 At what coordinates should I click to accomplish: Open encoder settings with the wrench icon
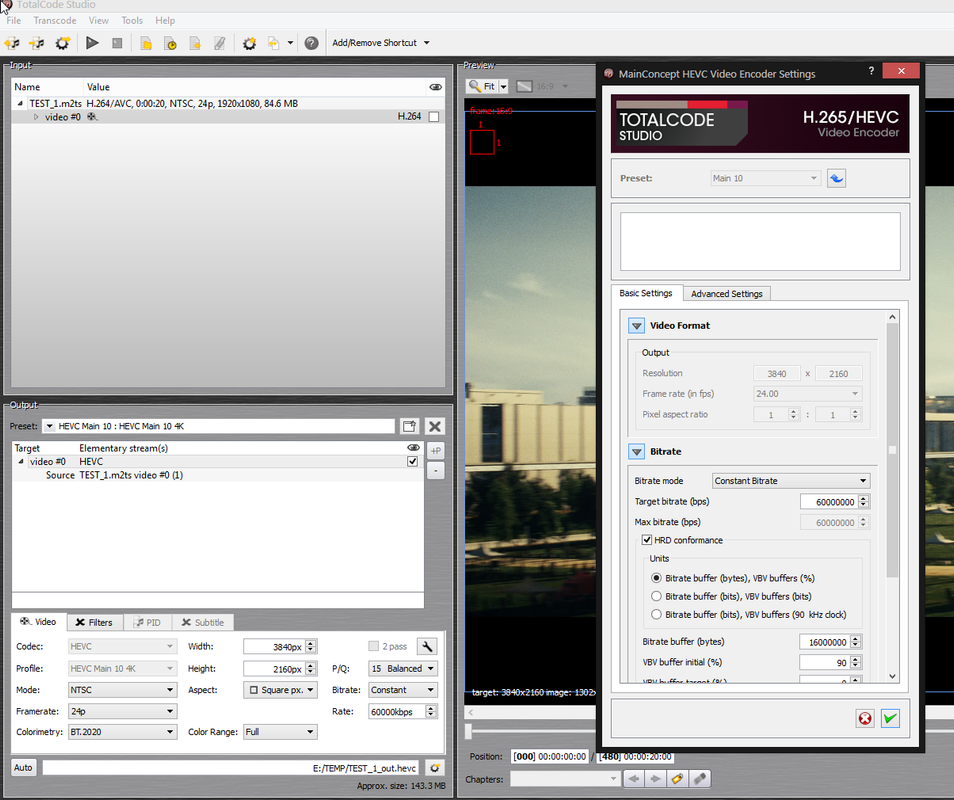coord(427,646)
